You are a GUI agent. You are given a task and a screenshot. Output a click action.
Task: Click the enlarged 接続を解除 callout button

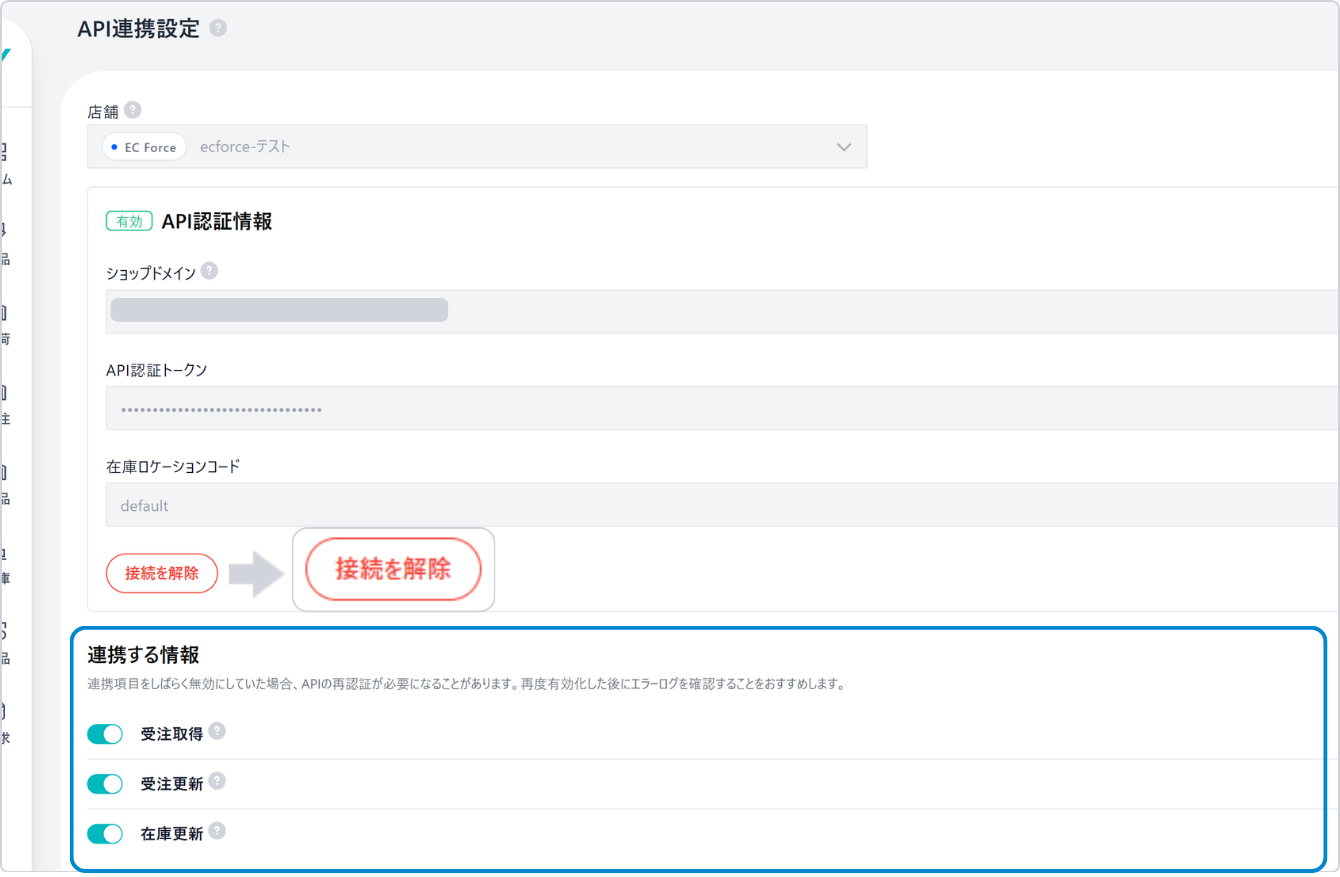pyautogui.click(x=393, y=569)
